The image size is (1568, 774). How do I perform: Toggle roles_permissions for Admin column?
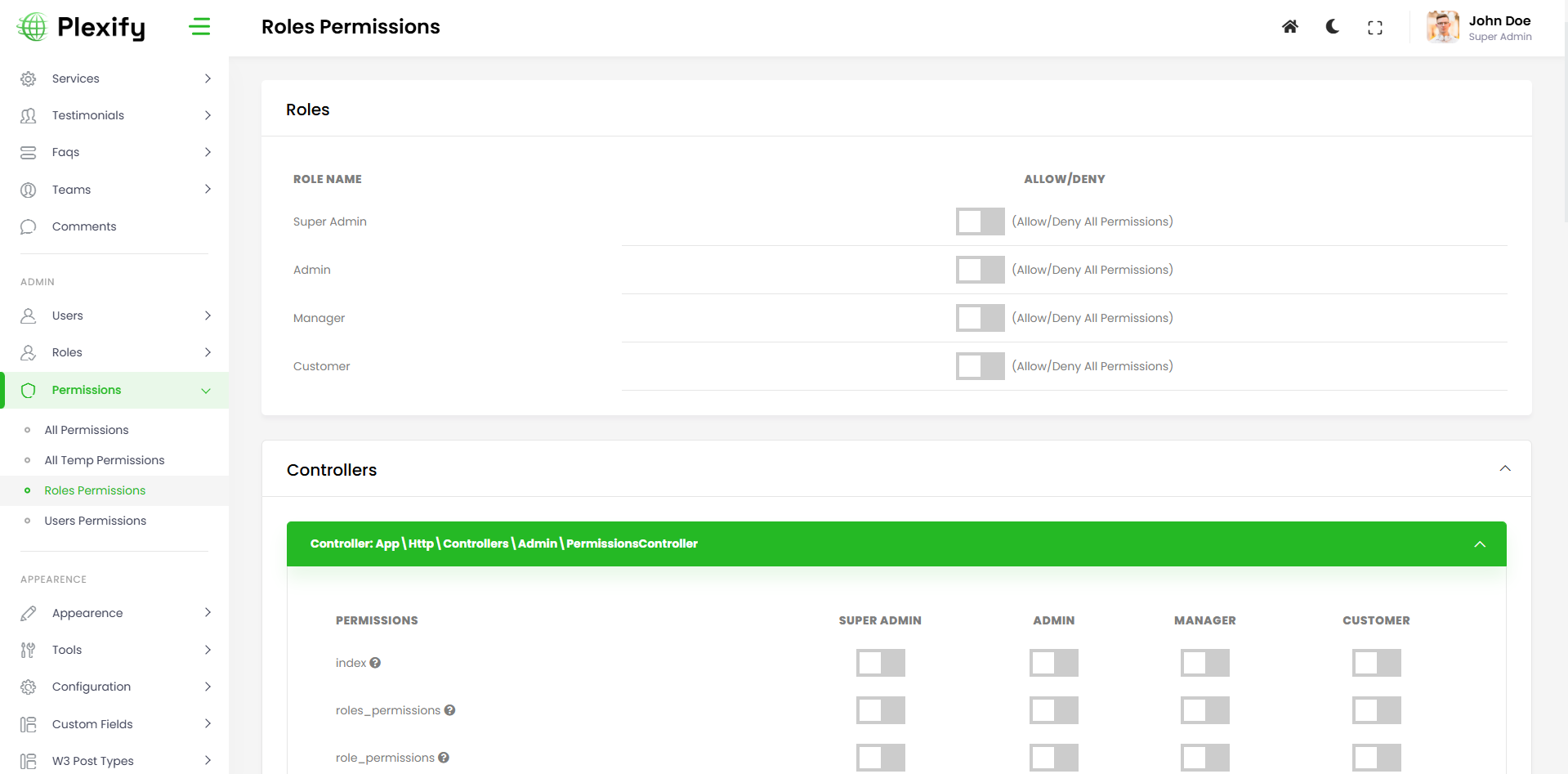(1053, 710)
